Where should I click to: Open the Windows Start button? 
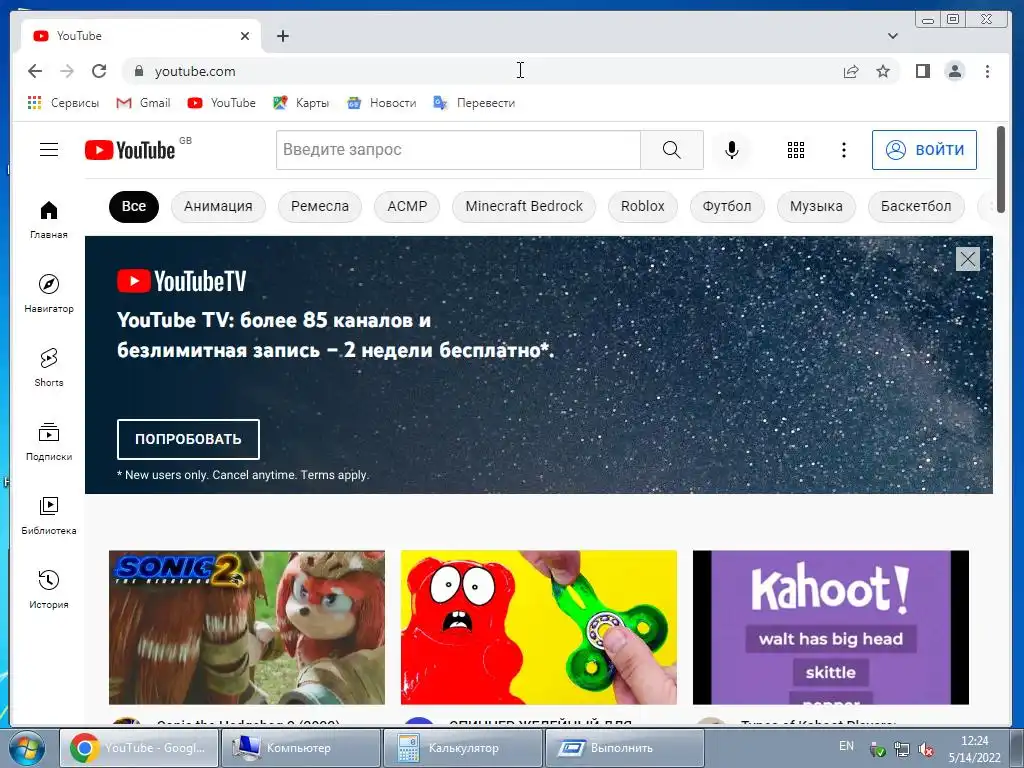(26, 748)
